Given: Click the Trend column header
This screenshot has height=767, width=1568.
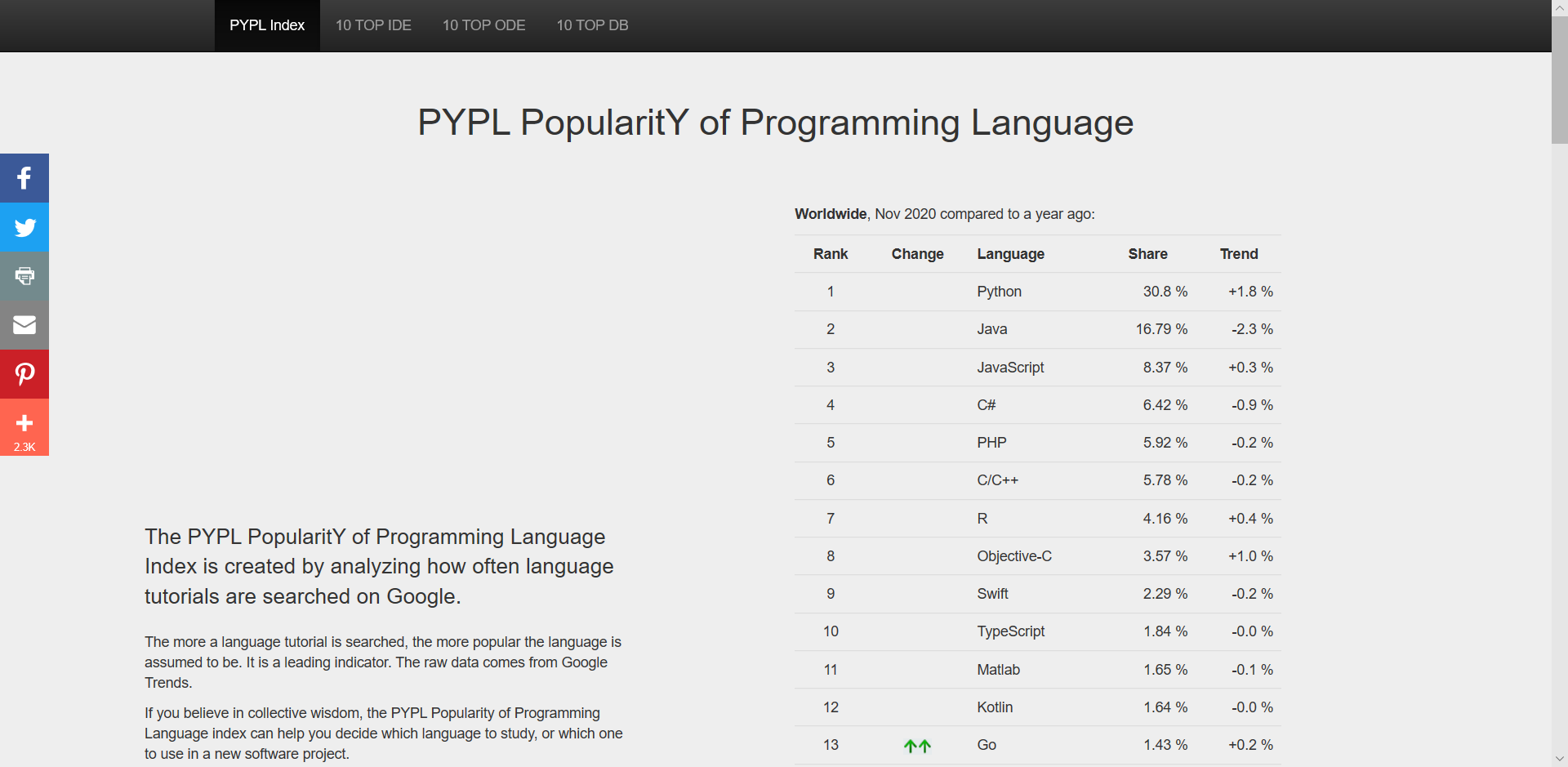Looking at the screenshot, I should 1239,254.
